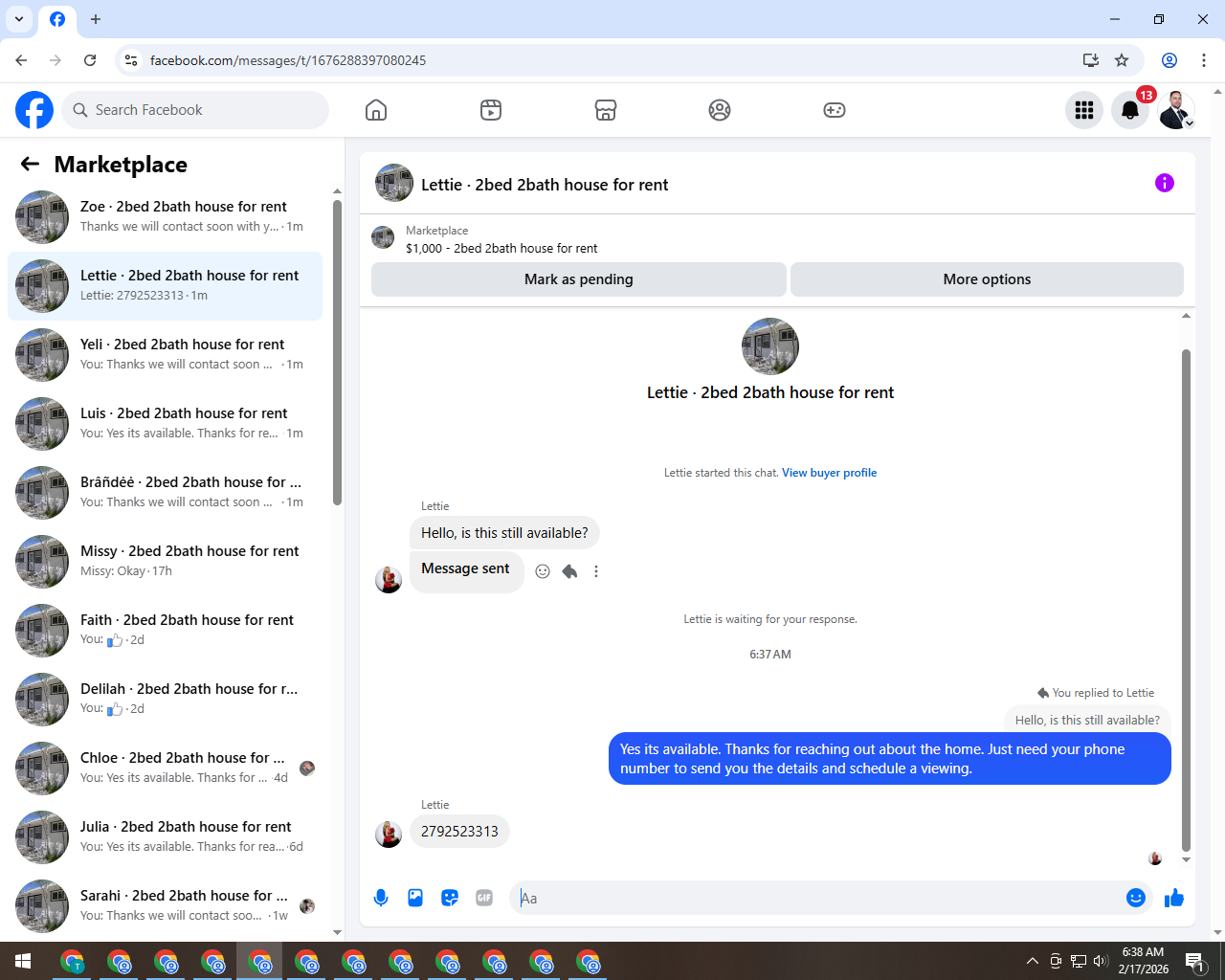The image size is (1225, 980).
Task: Click the Search Facebook box
Action: click(x=195, y=110)
